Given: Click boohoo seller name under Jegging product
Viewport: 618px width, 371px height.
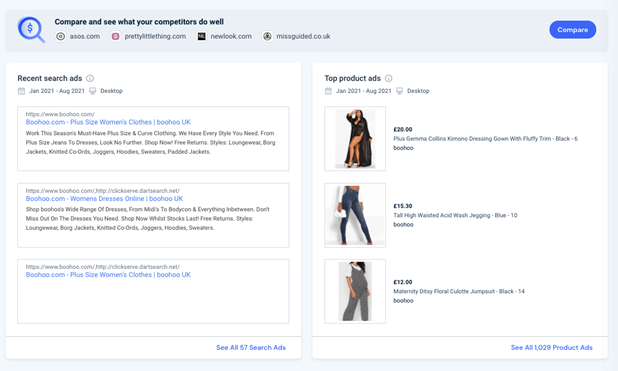Looking at the screenshot, I should click(x=403, y=225).
